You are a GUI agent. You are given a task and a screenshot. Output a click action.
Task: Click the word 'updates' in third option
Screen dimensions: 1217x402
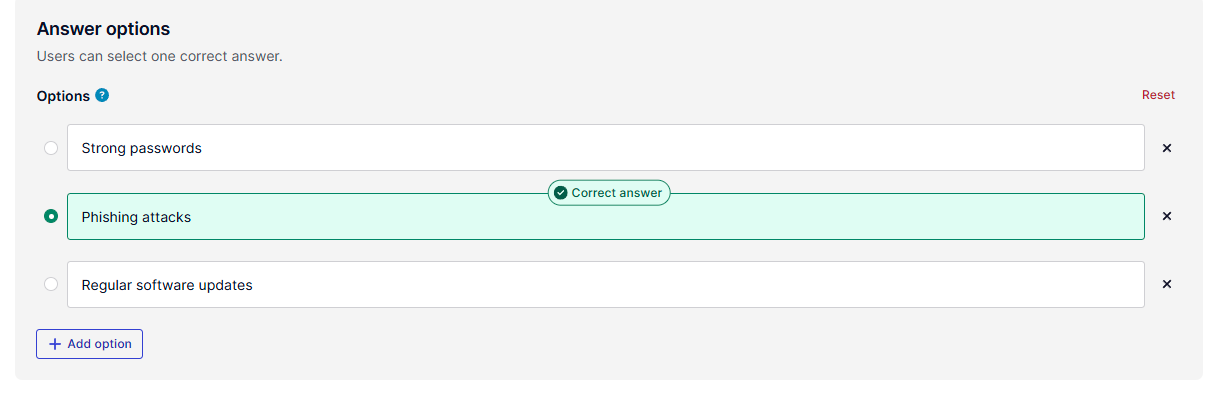[x=225, y=285]
